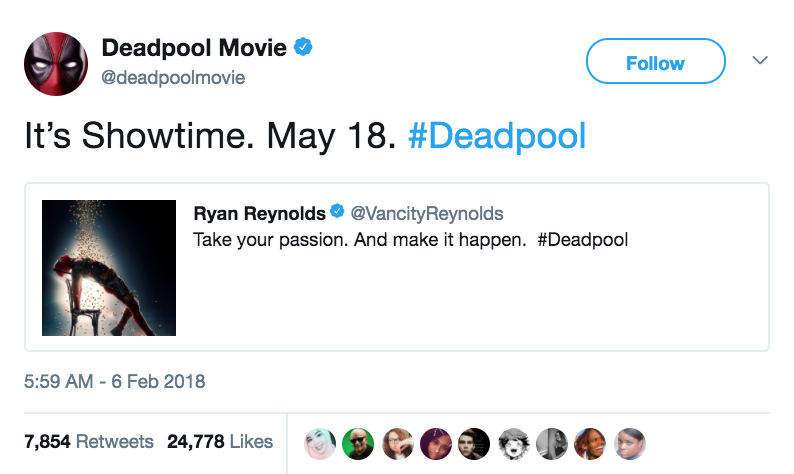Click Deadpool Movie's blue verified badge
The width and height of the screenshot is (794, 474).
click(306, 47)
